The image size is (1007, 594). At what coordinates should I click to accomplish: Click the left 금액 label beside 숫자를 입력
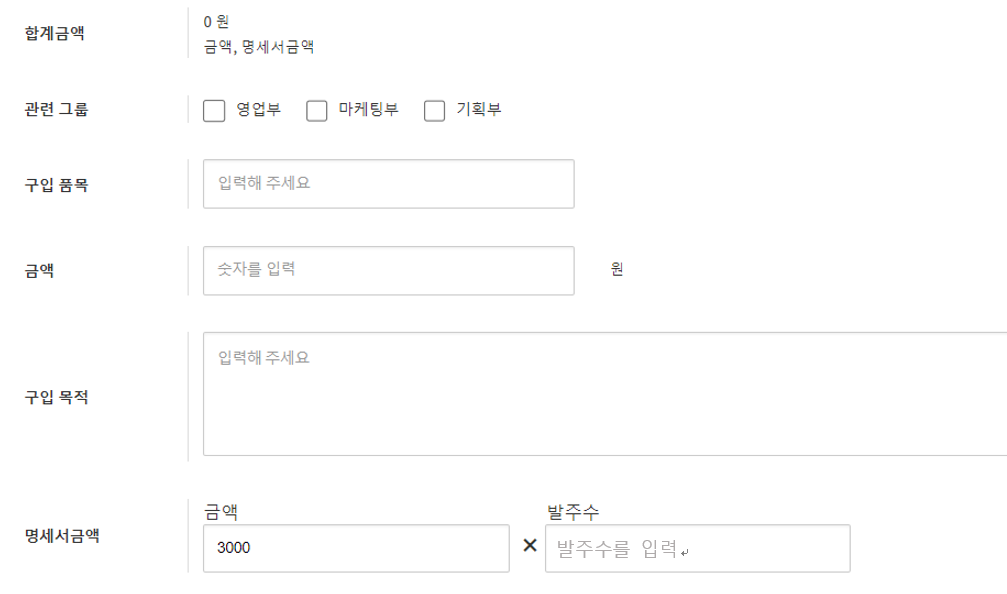click(39, 270)
